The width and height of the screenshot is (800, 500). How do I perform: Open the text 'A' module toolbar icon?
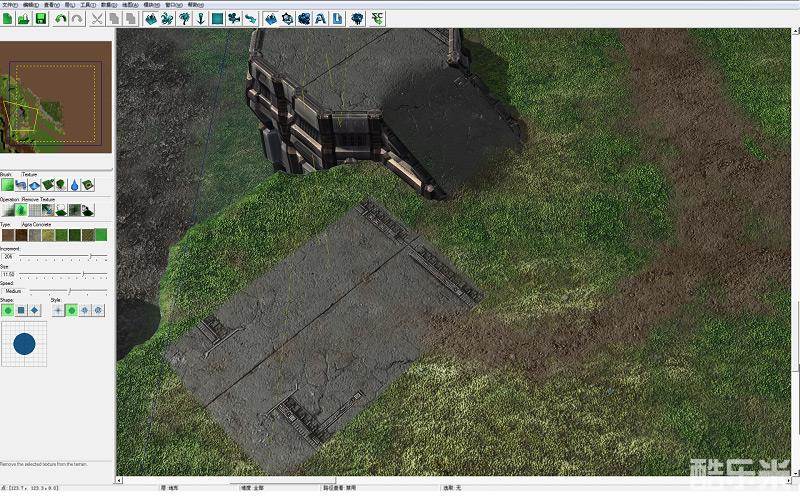[x=320, y=18]
